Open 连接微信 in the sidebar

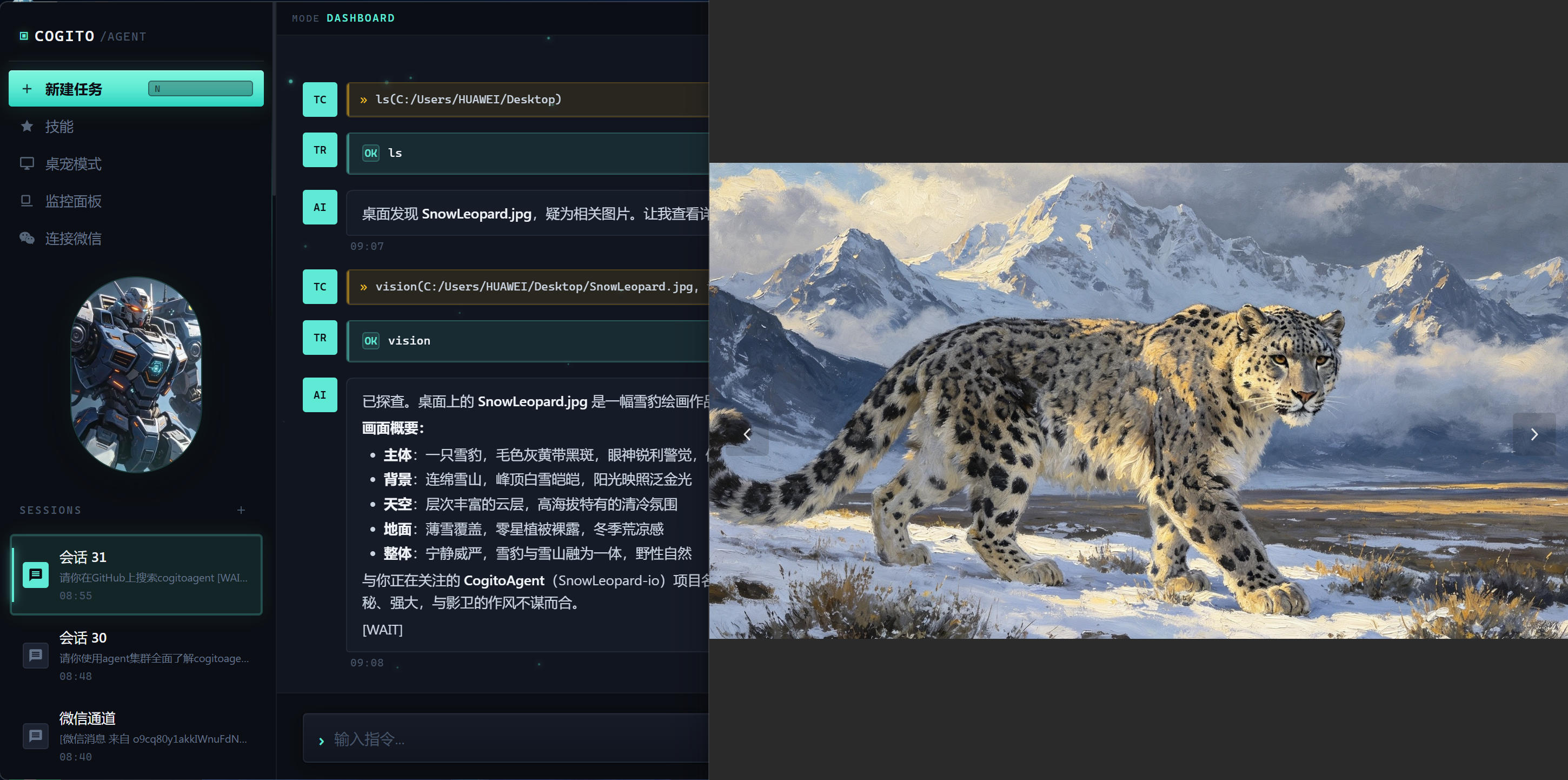[136, 237]
